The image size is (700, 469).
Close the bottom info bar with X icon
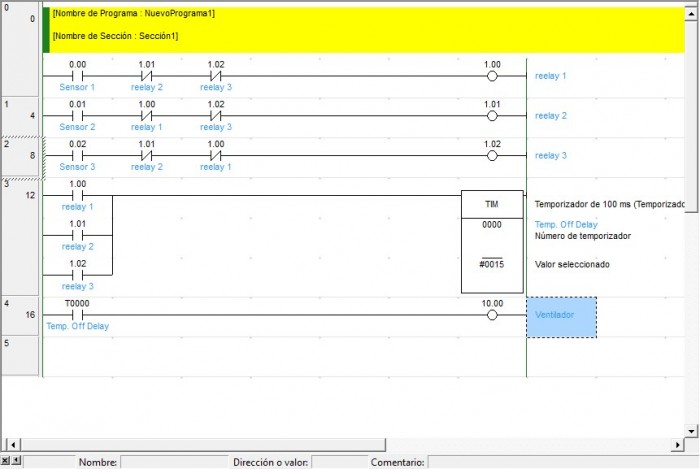5,460
